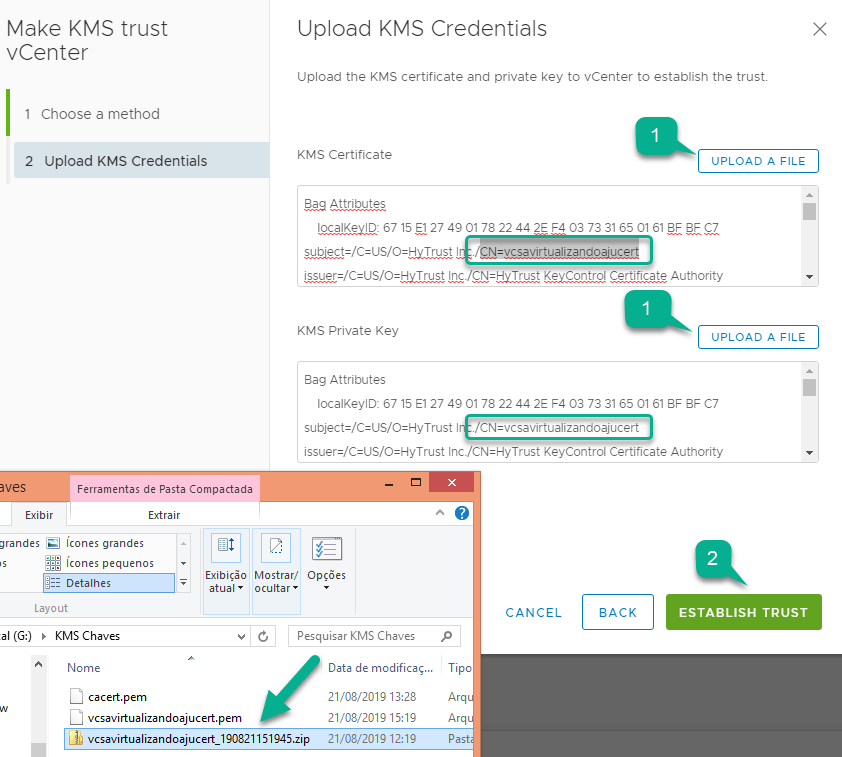This screenshot has height=757, width=842.
Task: Click Upload a File for KMS Certificate
Action: (758, 161)
